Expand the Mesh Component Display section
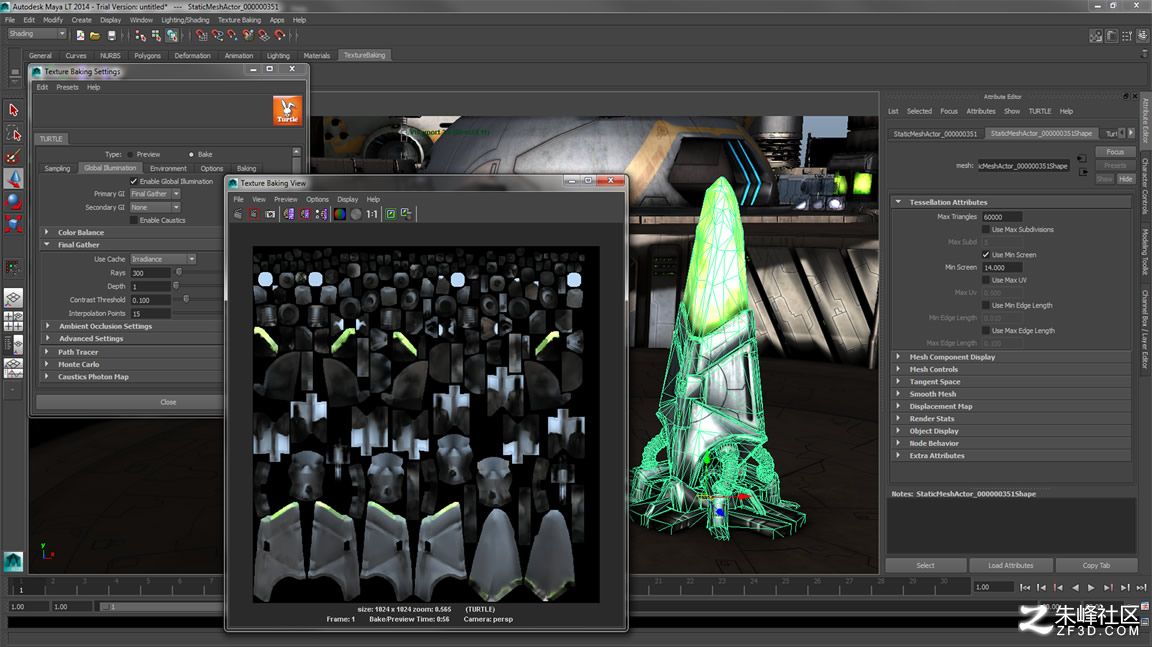1152x647 pixels. (x=899, y=357)
